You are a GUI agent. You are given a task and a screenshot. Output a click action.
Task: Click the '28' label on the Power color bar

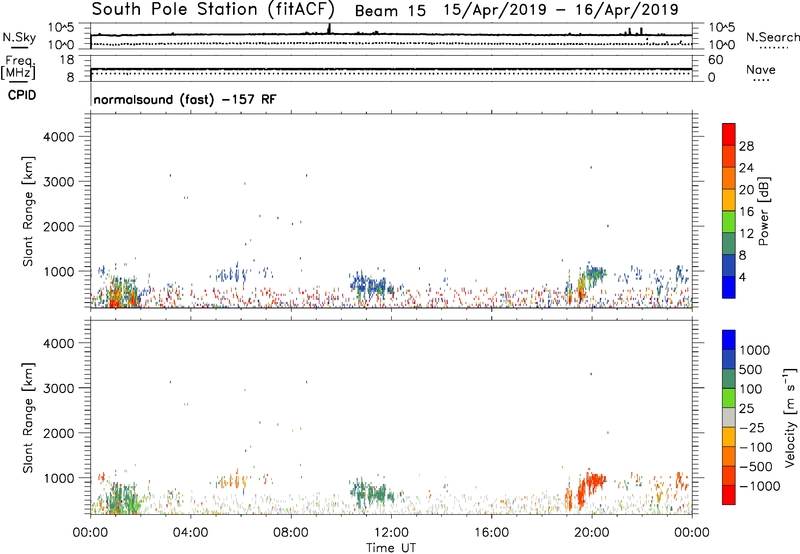coord(746,146)
